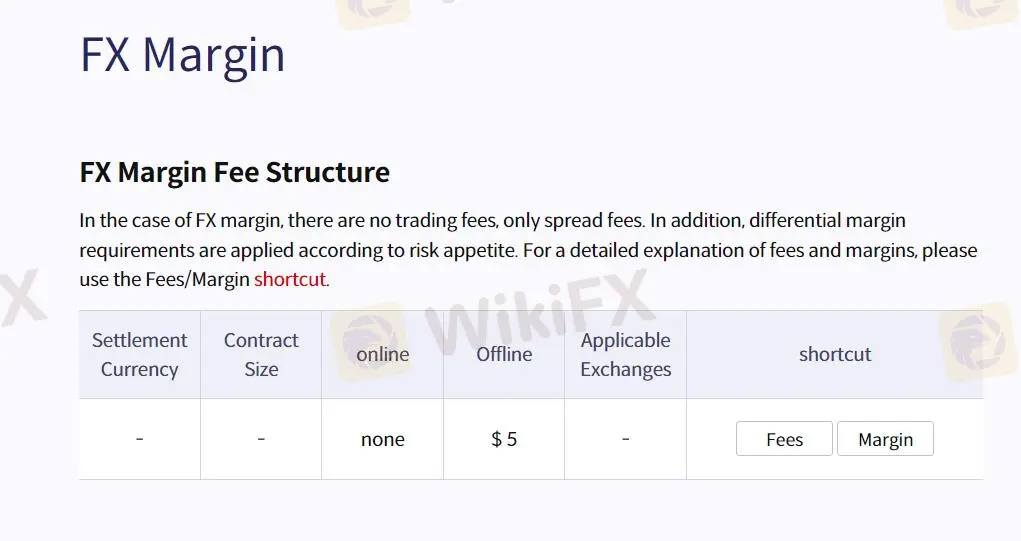This screenshot has width=1021, height=541.
Task: Select the Applicable Exchanges column header
Action: (626, 355)
